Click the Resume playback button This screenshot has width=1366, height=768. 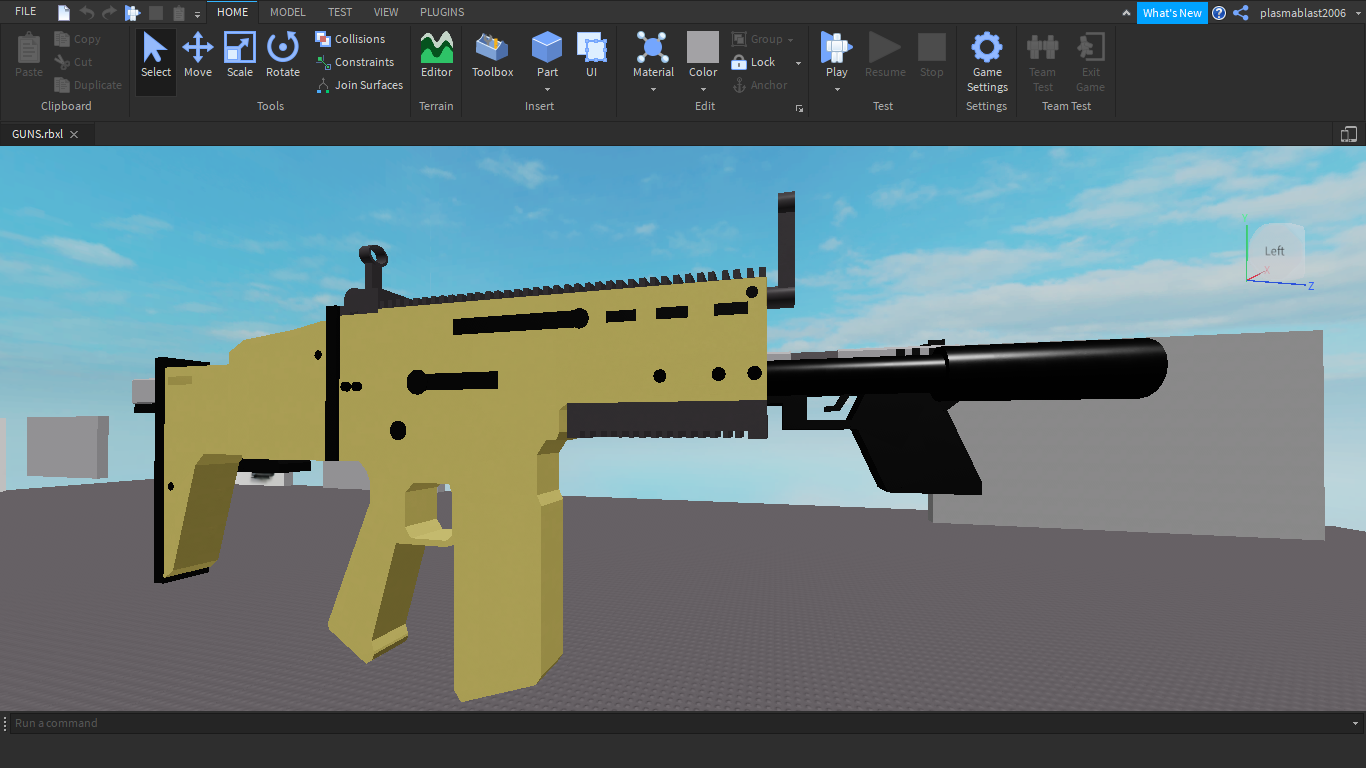pos(885,55)
